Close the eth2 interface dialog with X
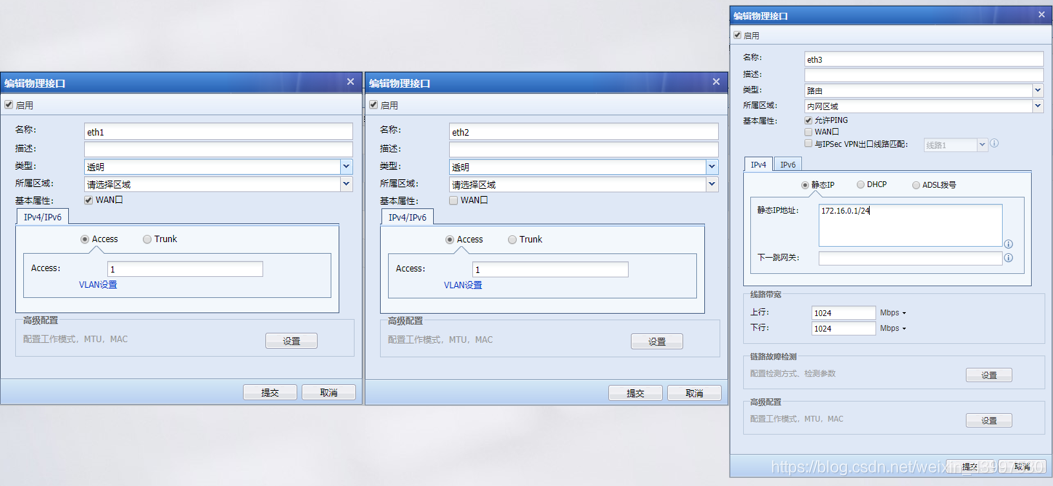1053x486 pixels. [715, 82]
